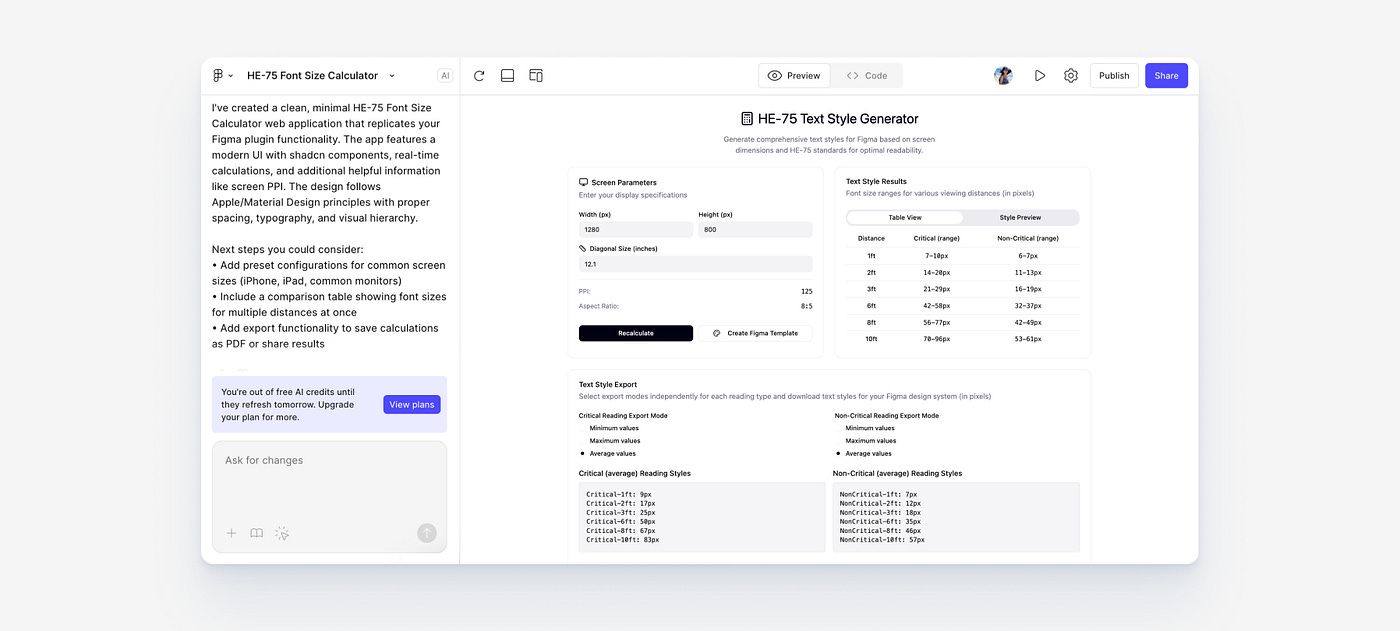The height and width of the screenshot is (631, 1400).
Task: Click the plus attach icon in chat
Action: (231, 534)
